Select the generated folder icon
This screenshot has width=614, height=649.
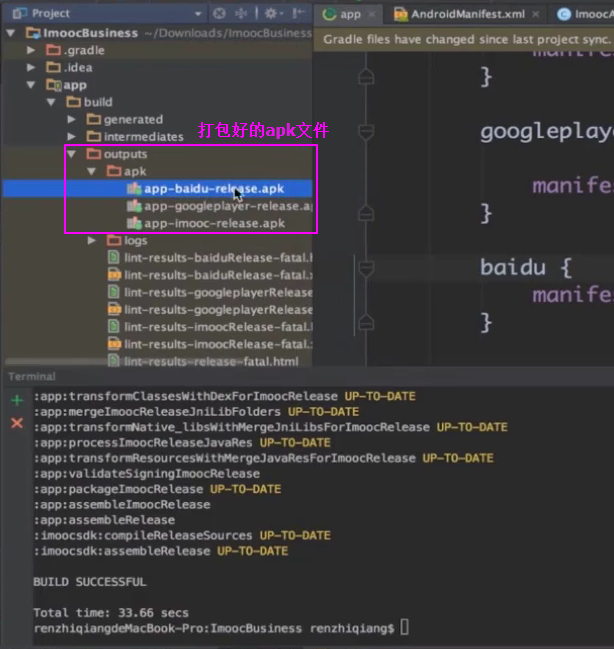click(x=94, y=119)
